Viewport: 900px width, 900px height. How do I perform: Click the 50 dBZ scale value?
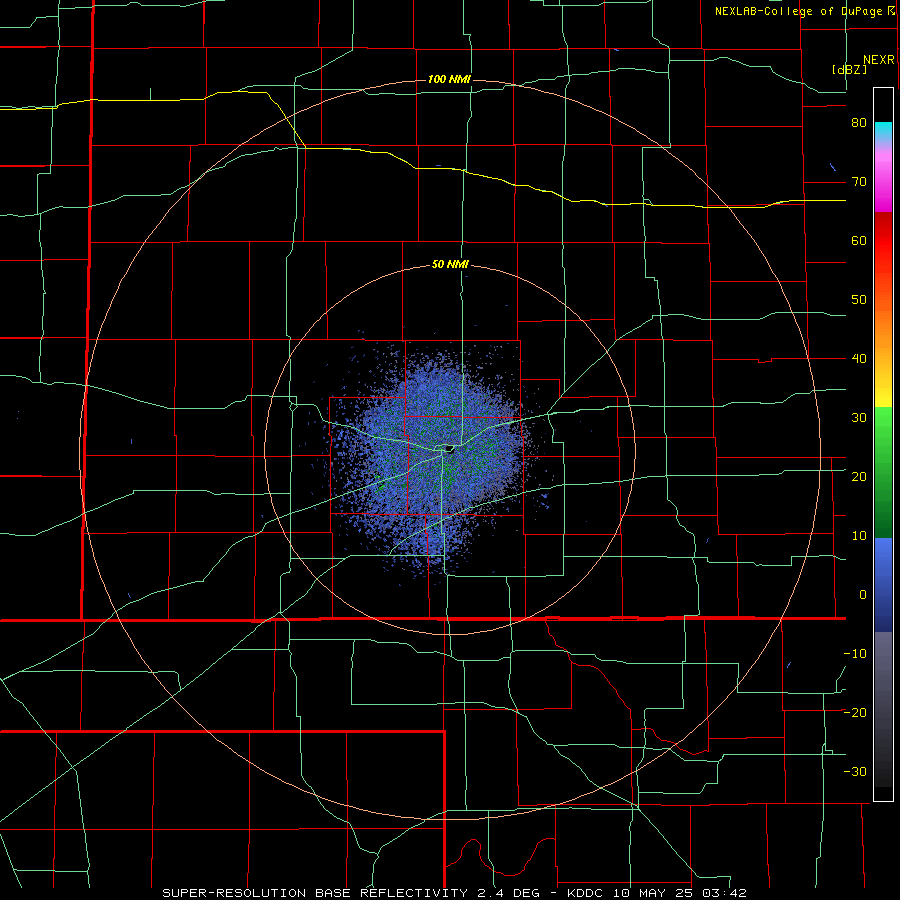click(x=859, y=300)
